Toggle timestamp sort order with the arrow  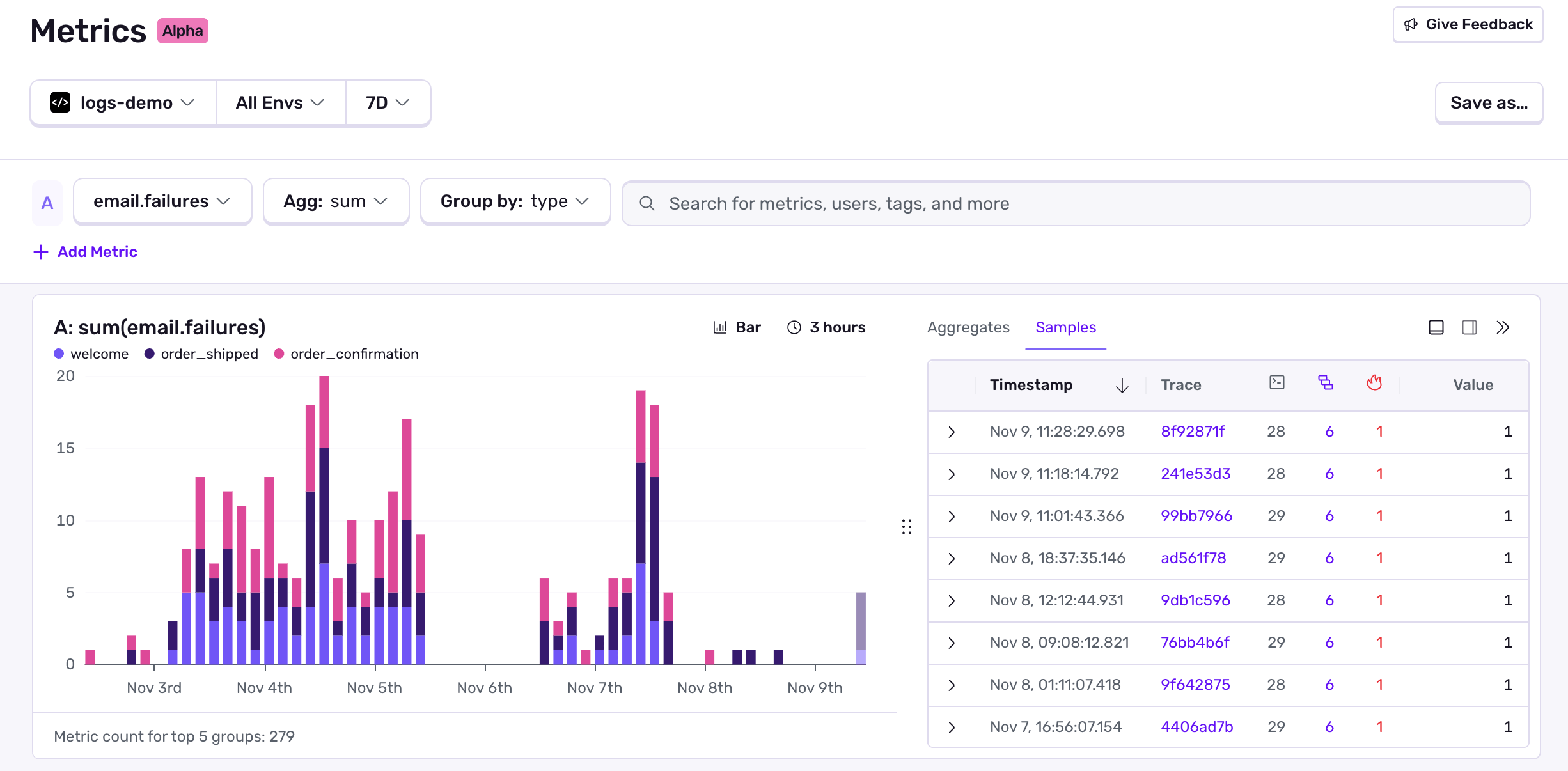[x=1122, y=385]
